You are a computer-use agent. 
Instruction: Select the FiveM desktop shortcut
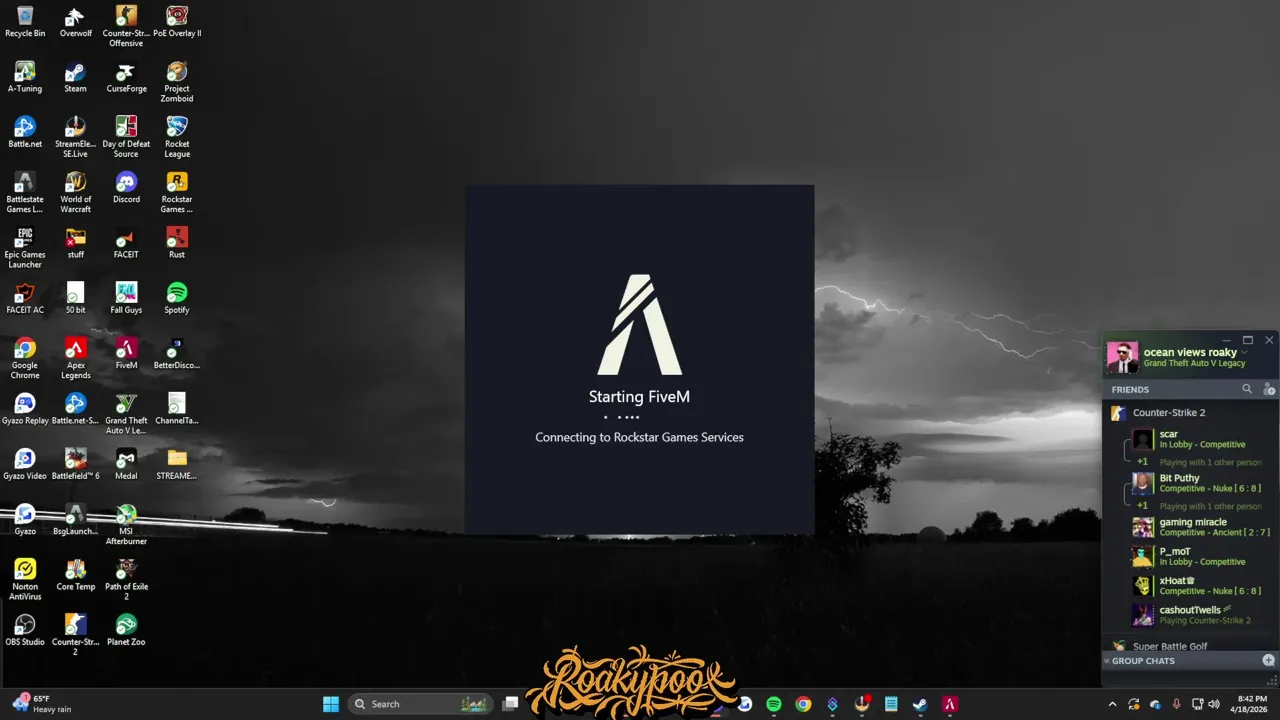pyautogui.click(x=126, y=353)
